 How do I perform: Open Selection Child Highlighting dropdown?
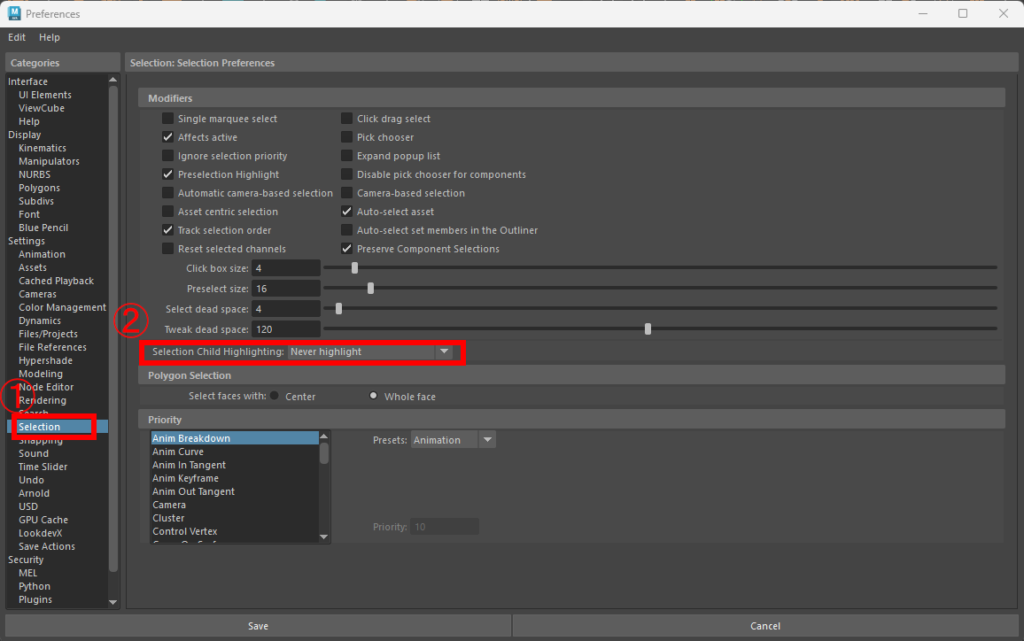370,352
